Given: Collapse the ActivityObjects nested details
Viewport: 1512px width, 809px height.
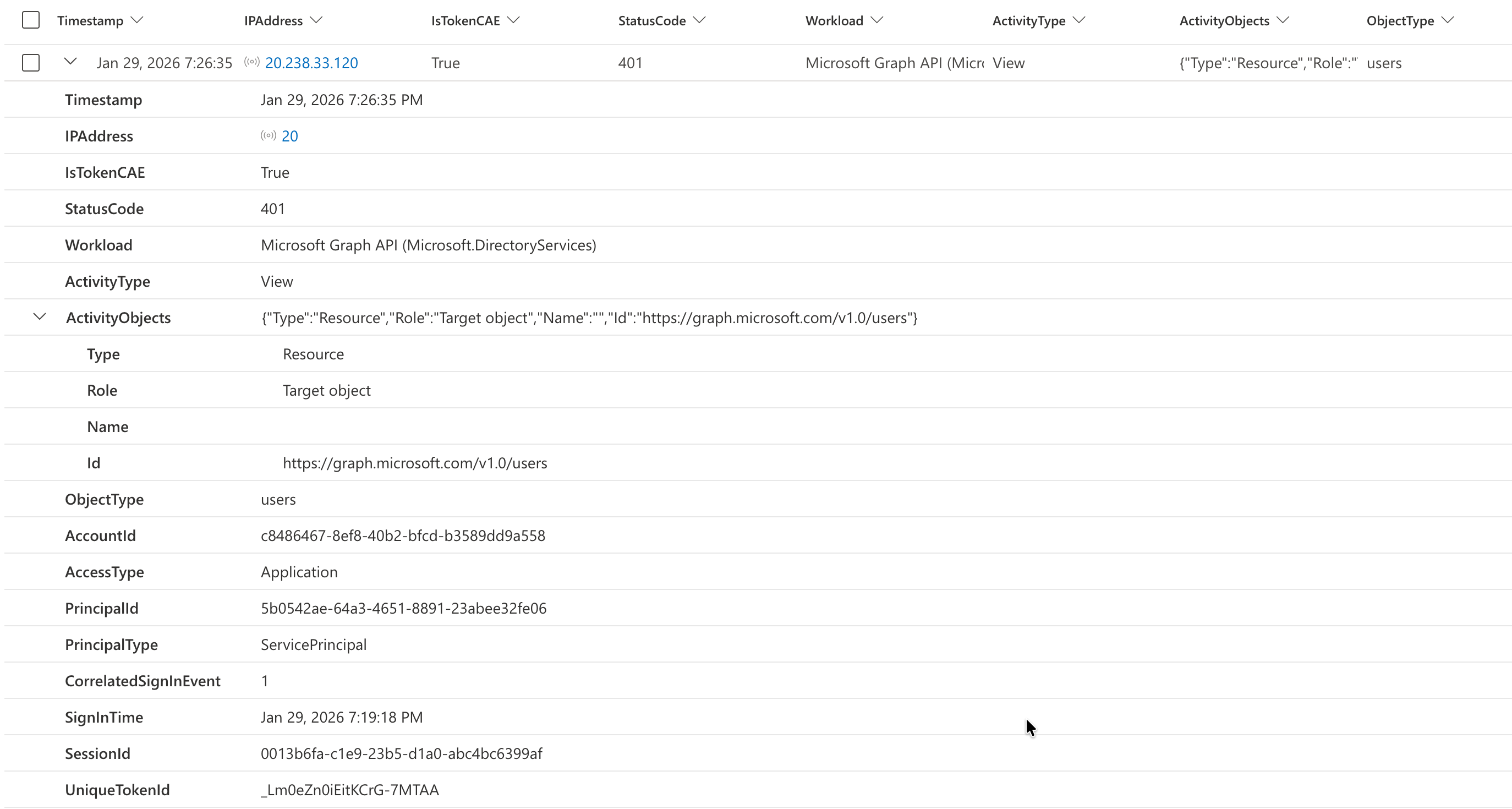Looking at the screenshot, I should pyautogui.click(x=39, y=317).
